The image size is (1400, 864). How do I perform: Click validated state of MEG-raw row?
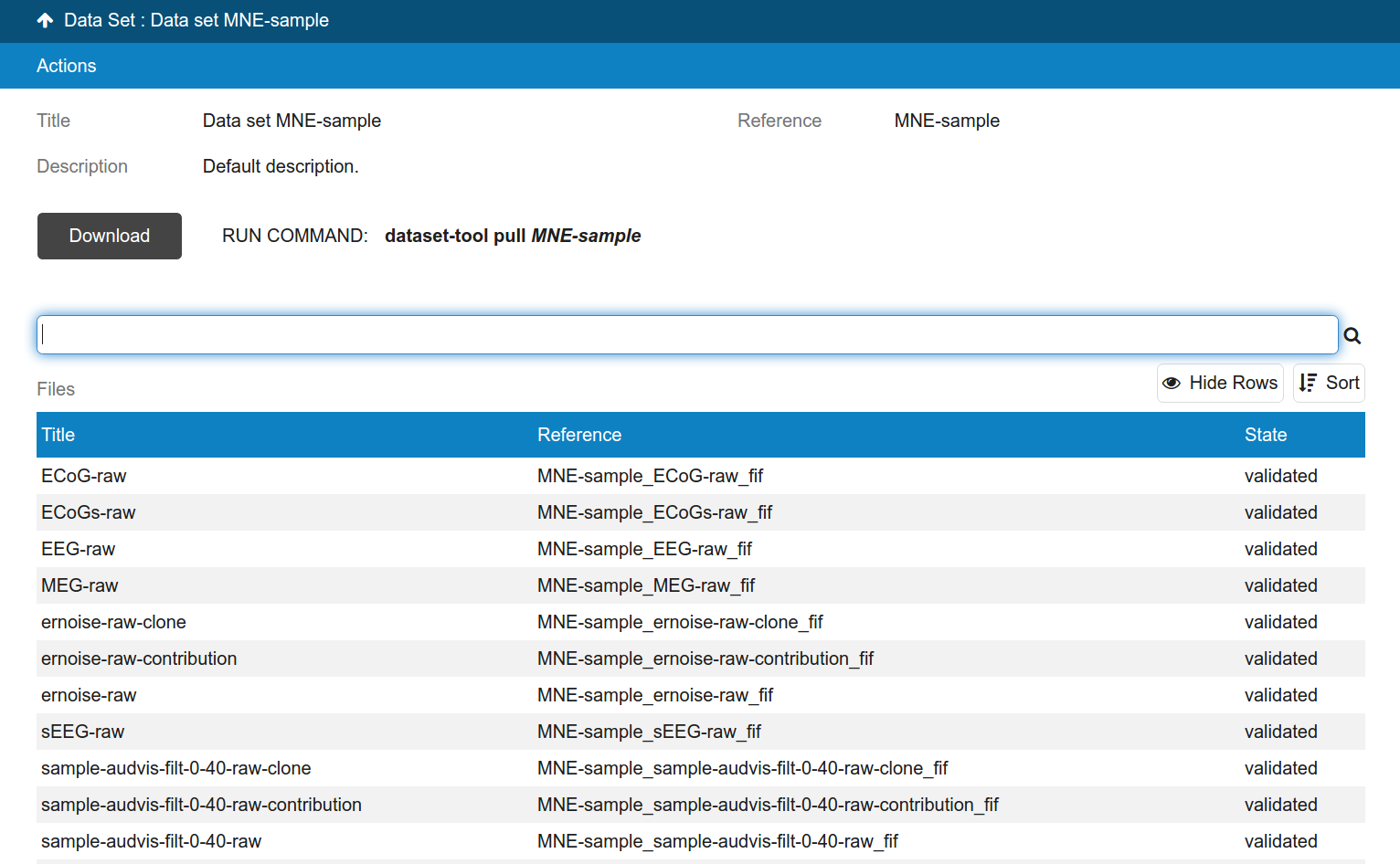[x=1281, y=585]
